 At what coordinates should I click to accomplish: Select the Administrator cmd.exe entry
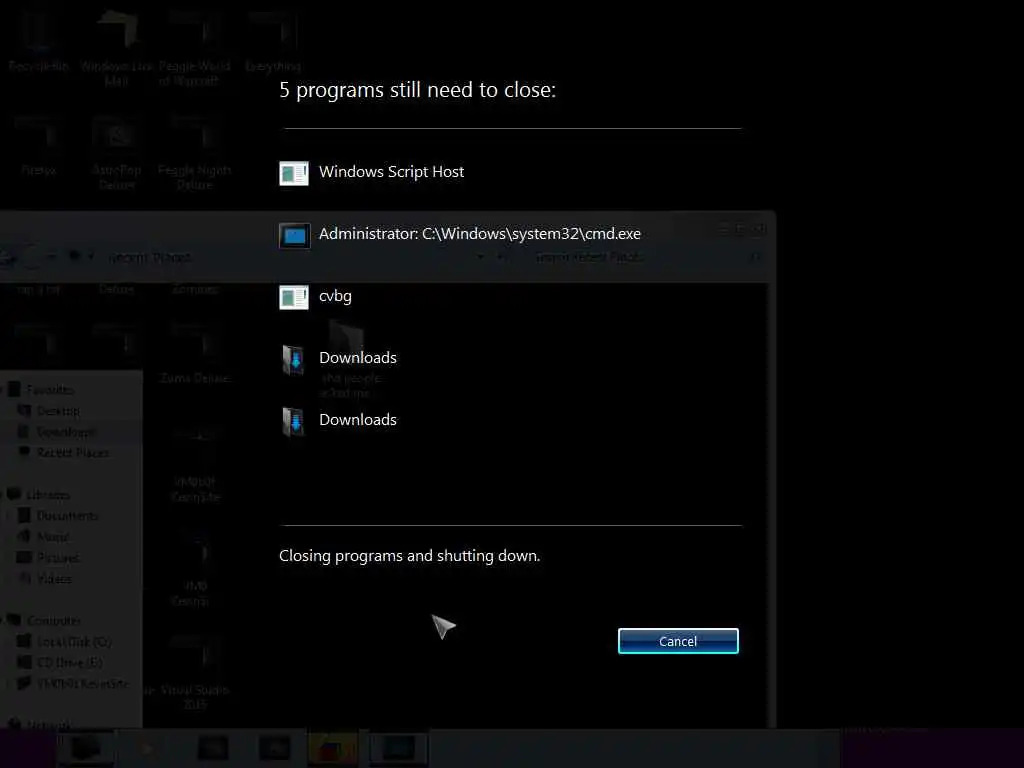point(479,234)
